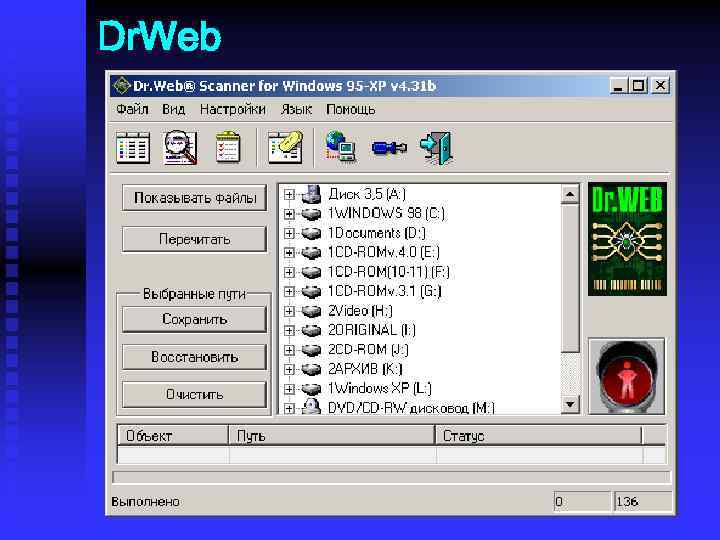Screen dimensions: 720x540
Task: Expand the 1CD-ROMv.4.0 (E:) tree node
Action: click(289, 253)
